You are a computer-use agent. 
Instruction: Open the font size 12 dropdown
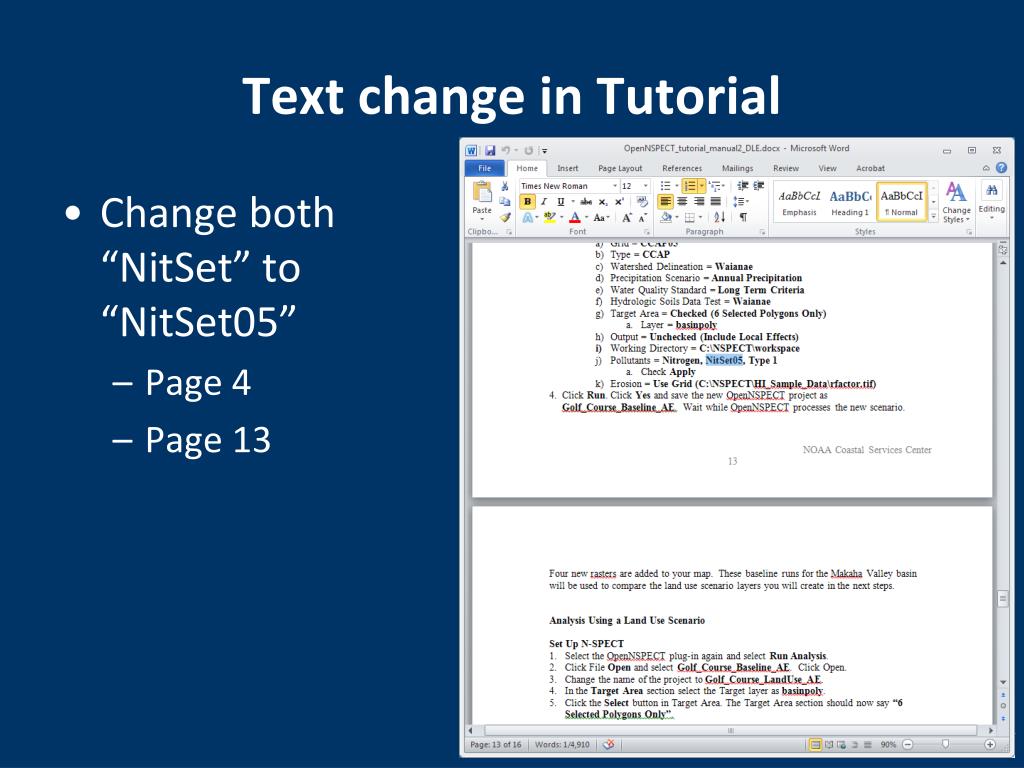[644, 186]
